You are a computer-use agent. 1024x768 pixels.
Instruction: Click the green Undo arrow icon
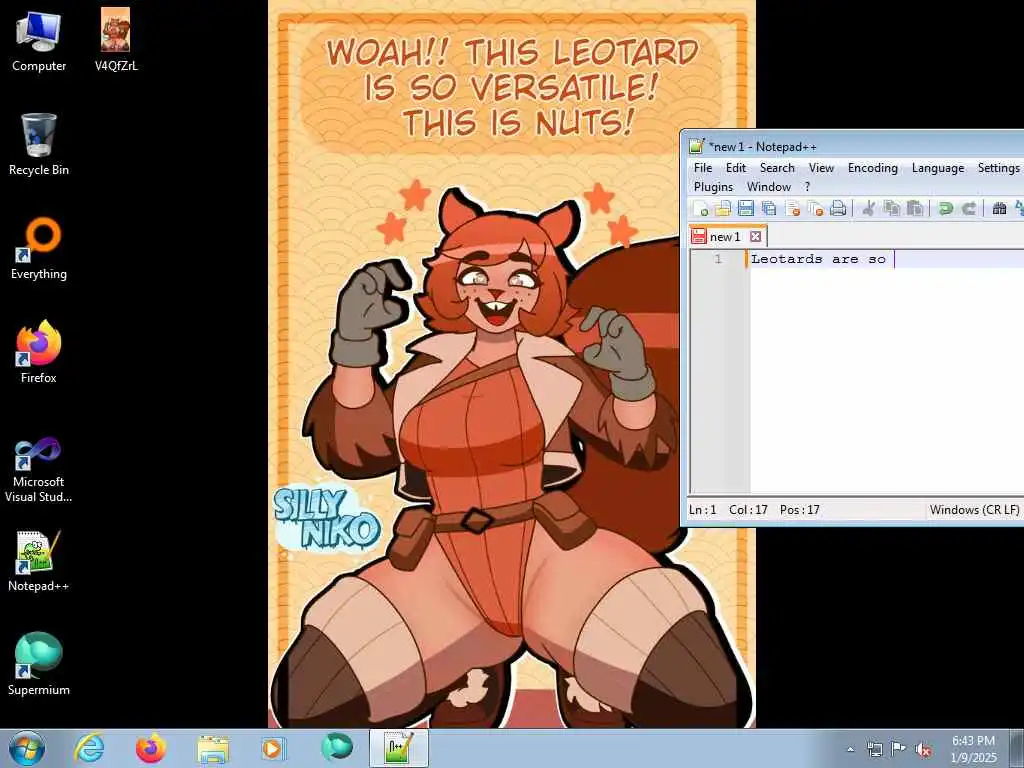click(x=945, y=208)
